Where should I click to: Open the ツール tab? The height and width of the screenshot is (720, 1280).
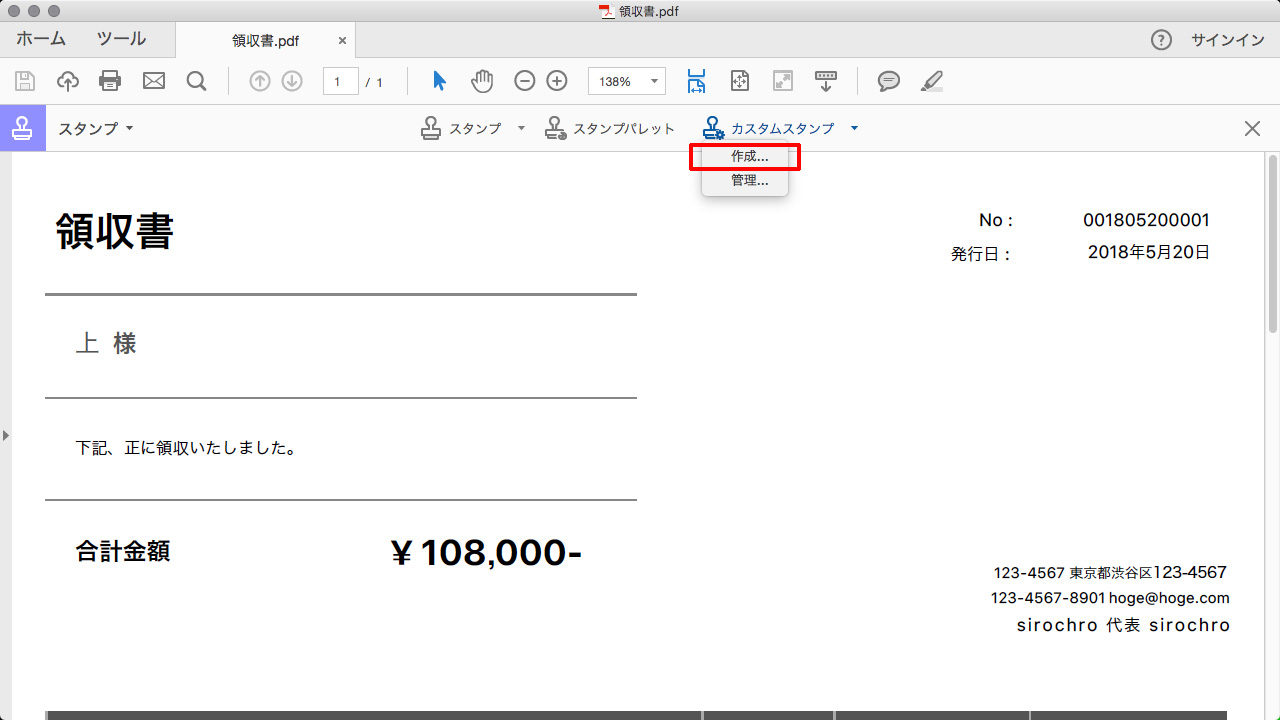pyautogui.click(x=121, y=39)
